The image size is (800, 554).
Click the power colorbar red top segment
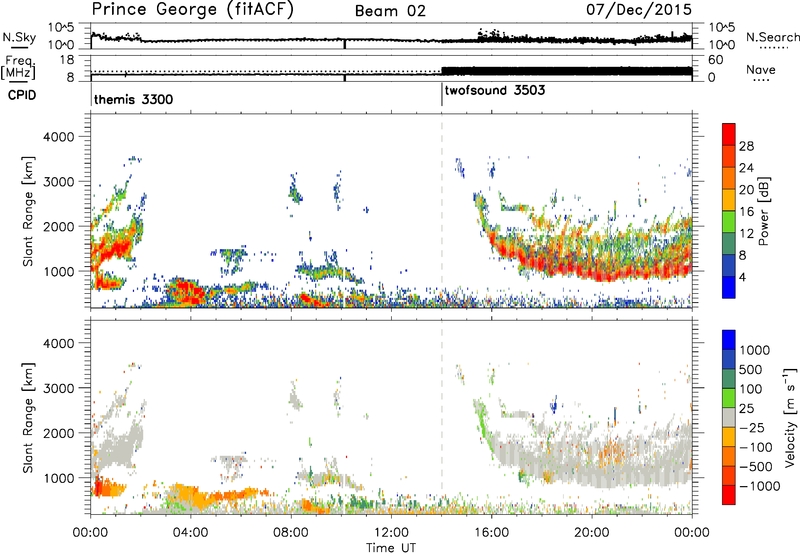pyautogui.click(x=729, y=132)
